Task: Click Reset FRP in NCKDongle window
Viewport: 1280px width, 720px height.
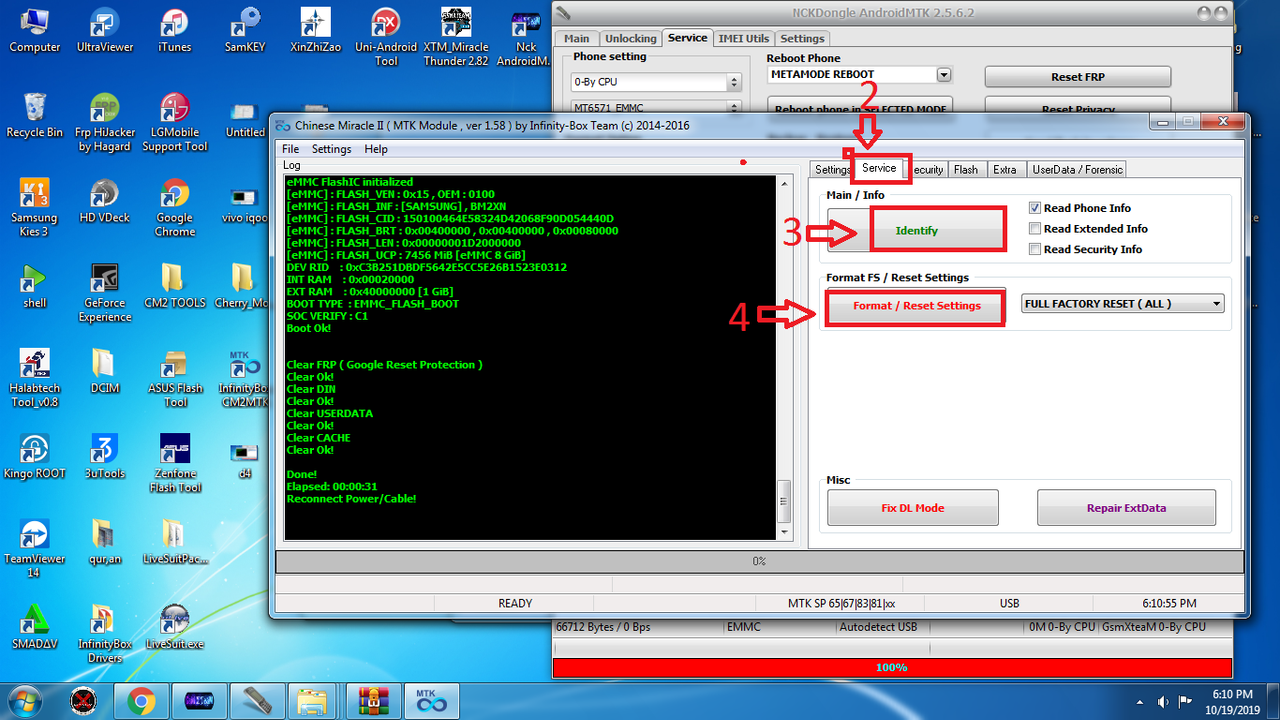Action: (x=1078, y=77)
